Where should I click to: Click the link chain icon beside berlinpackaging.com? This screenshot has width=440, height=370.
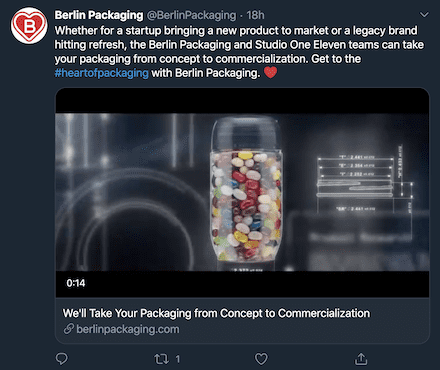click(68, 329)
